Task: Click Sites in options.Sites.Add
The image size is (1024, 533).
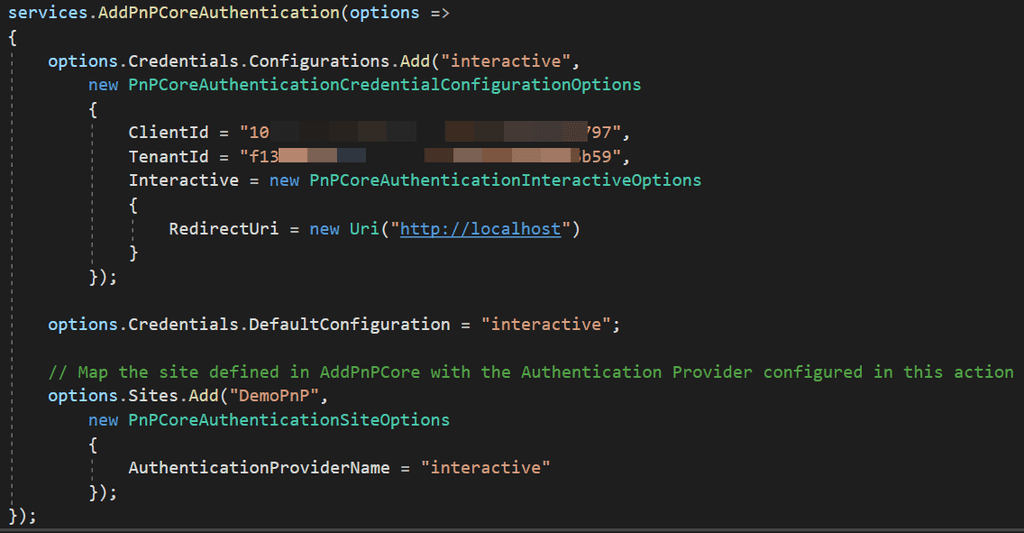Action: coord(153,396)
